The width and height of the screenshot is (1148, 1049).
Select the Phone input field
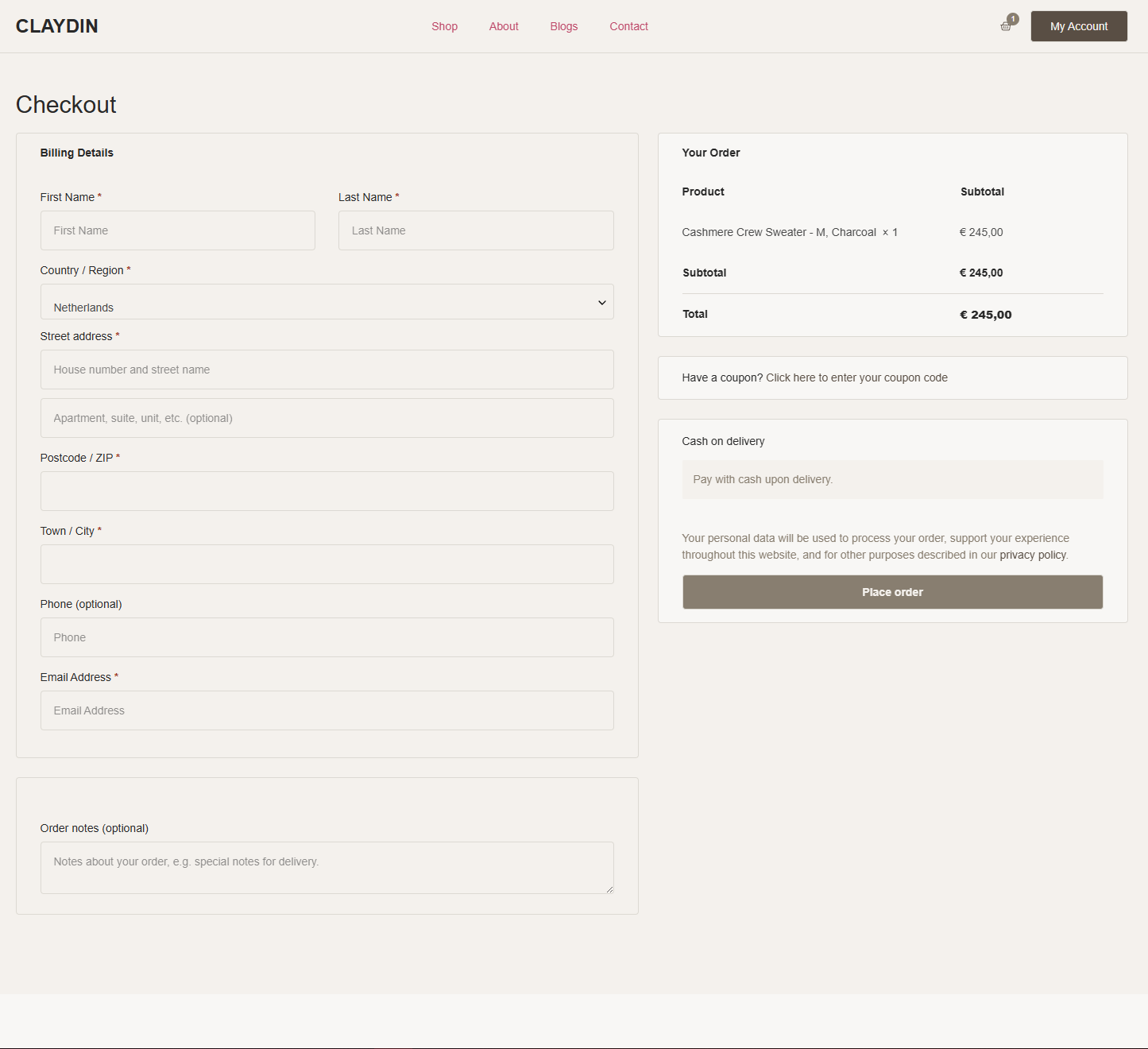pyautogui.click(x=327, y=637)
